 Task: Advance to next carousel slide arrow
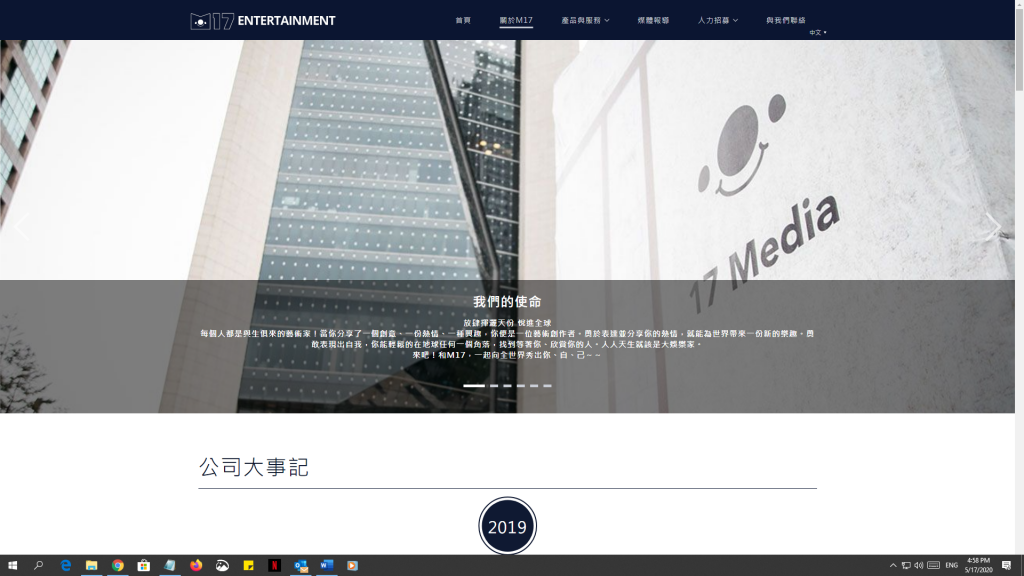(x=993, y=227)
